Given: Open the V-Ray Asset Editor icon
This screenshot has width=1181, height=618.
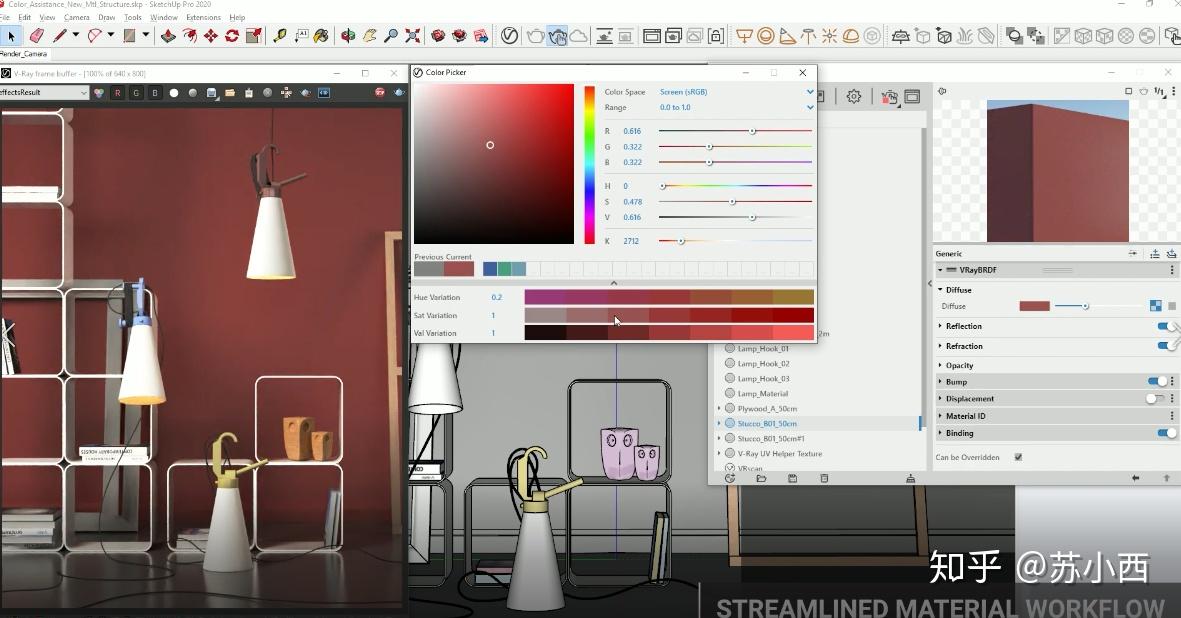Looking at the screenshot, I should (x=509, y=35).
